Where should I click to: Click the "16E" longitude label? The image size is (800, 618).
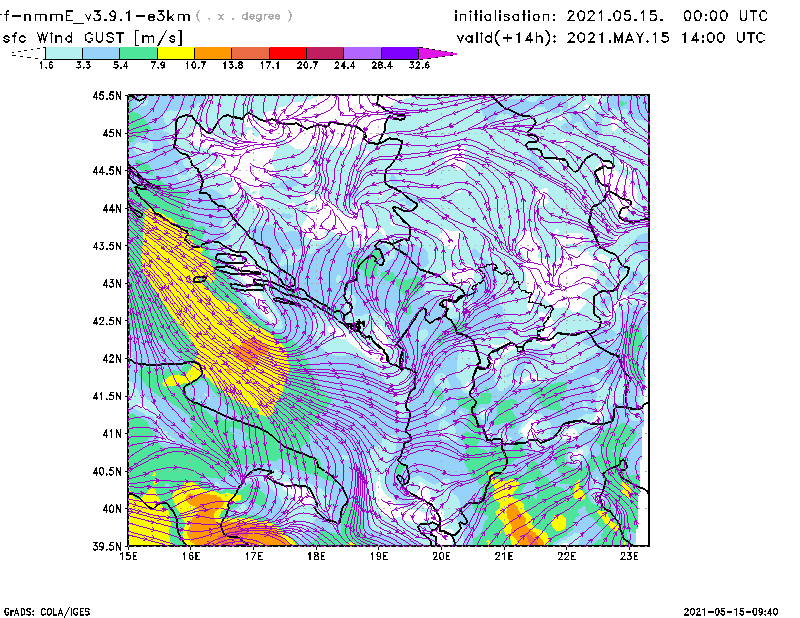(x=191, y=556)
